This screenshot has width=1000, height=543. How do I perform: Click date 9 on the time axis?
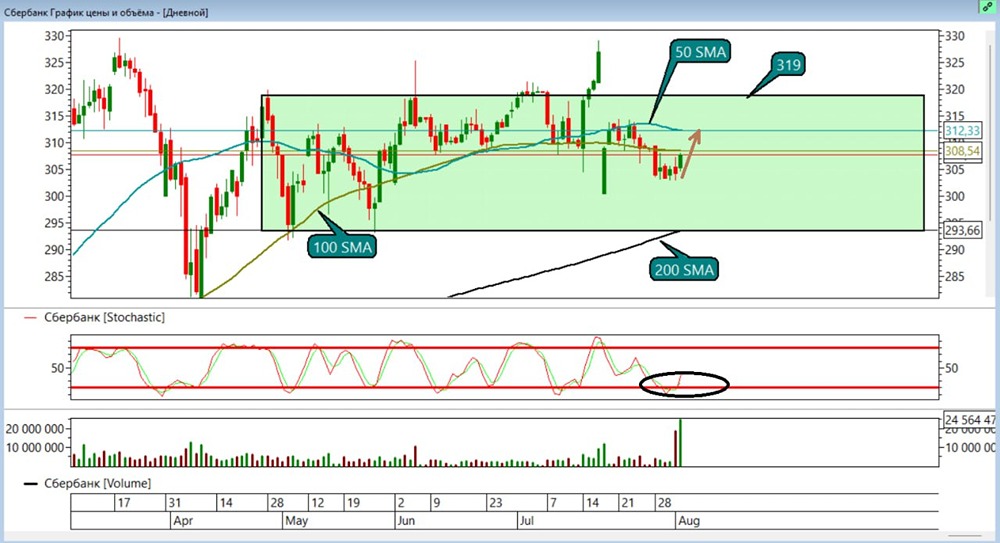[x=436, y=503]
